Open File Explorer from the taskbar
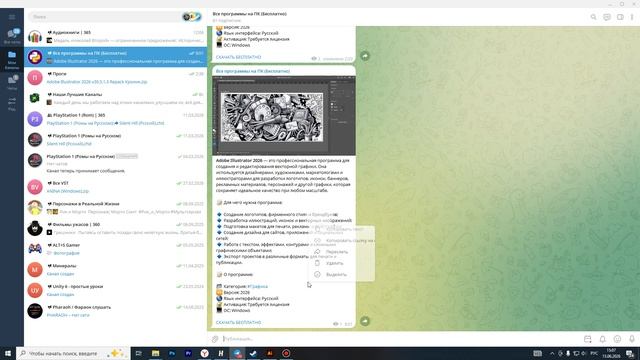Viewport: 640px width, 360px height. (156, 353)
